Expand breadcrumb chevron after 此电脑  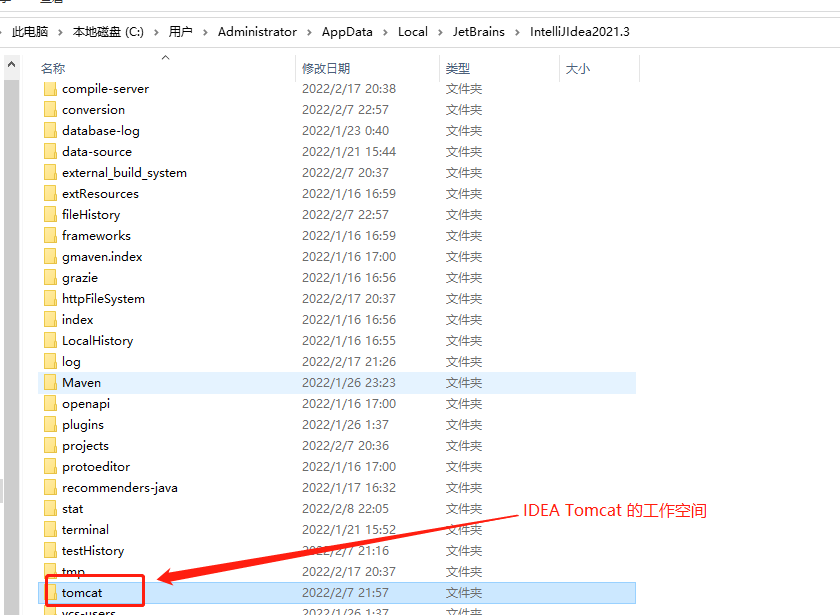(60, 33)
